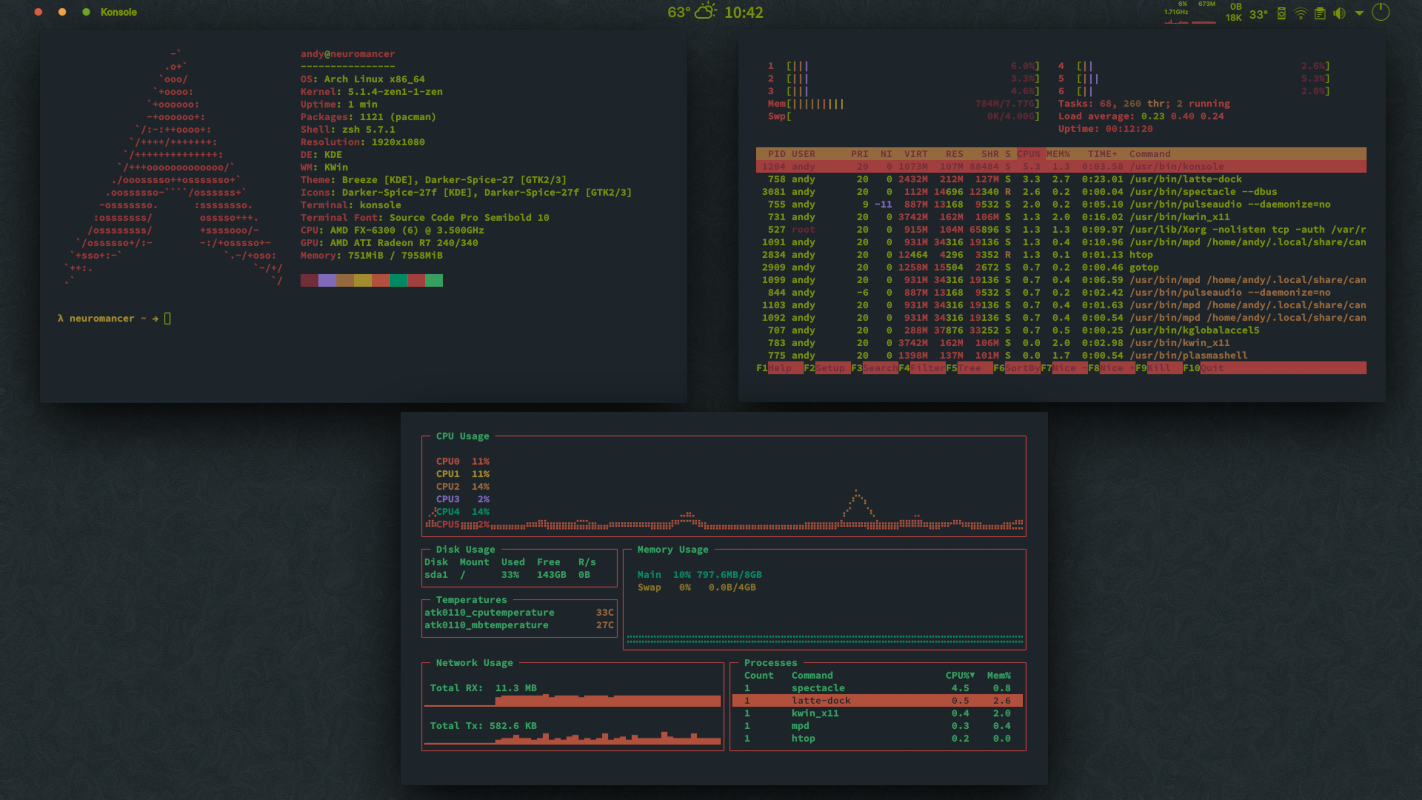Click the Mem% header in gotop Processes
This screenshot has width=1422, height=800.
tap(999, 675)
